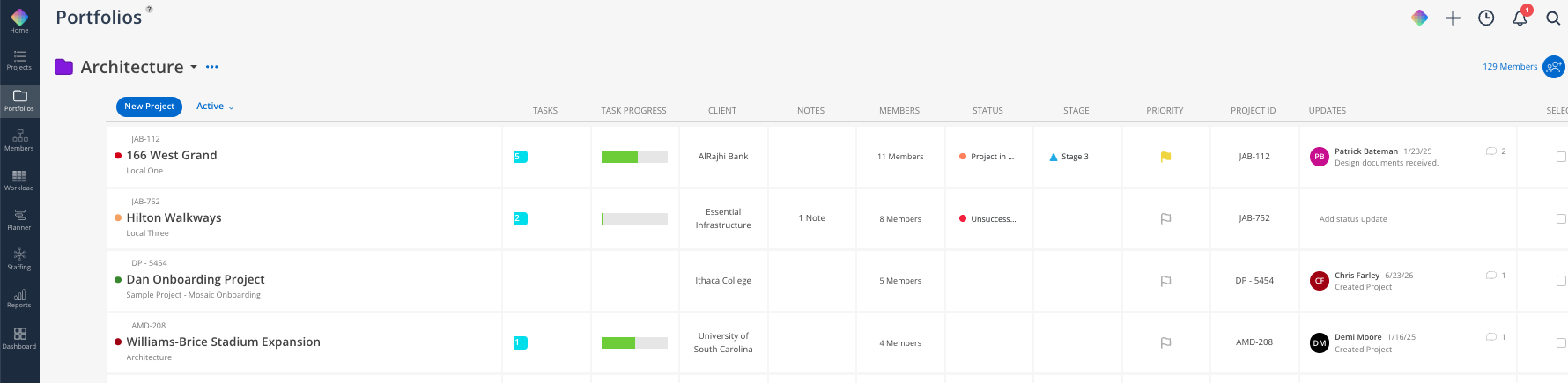Click the New Project button
Viewport: 1568px width, 383px height.
point(149,107)
